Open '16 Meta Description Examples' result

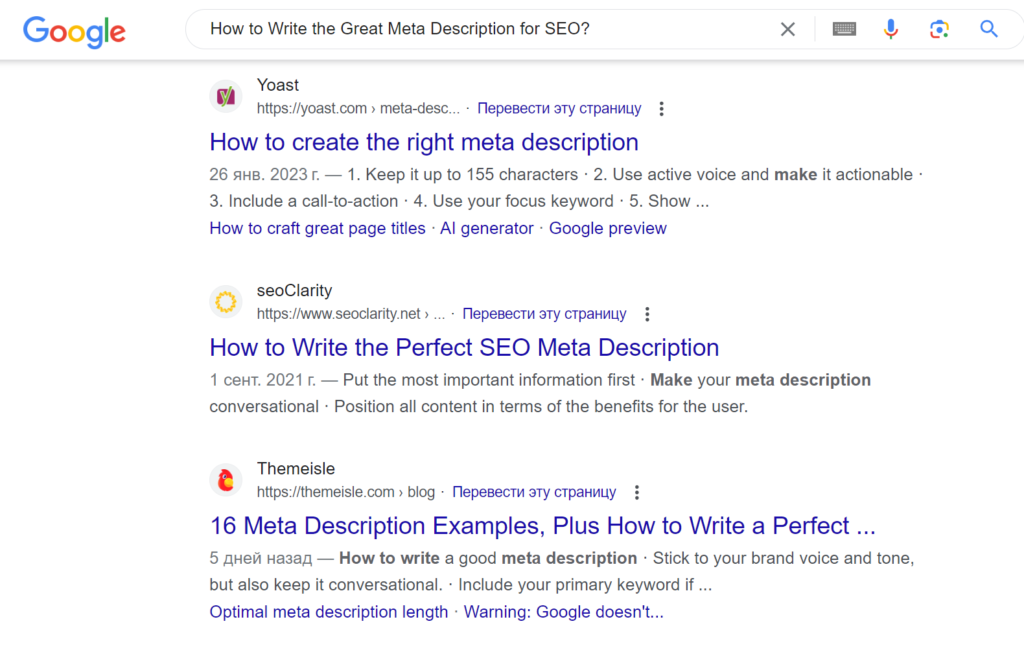[542, 526]
